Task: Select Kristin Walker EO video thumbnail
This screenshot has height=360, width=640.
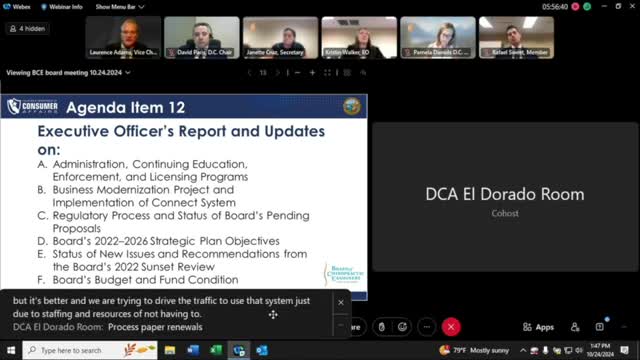Action: point(359,38)
